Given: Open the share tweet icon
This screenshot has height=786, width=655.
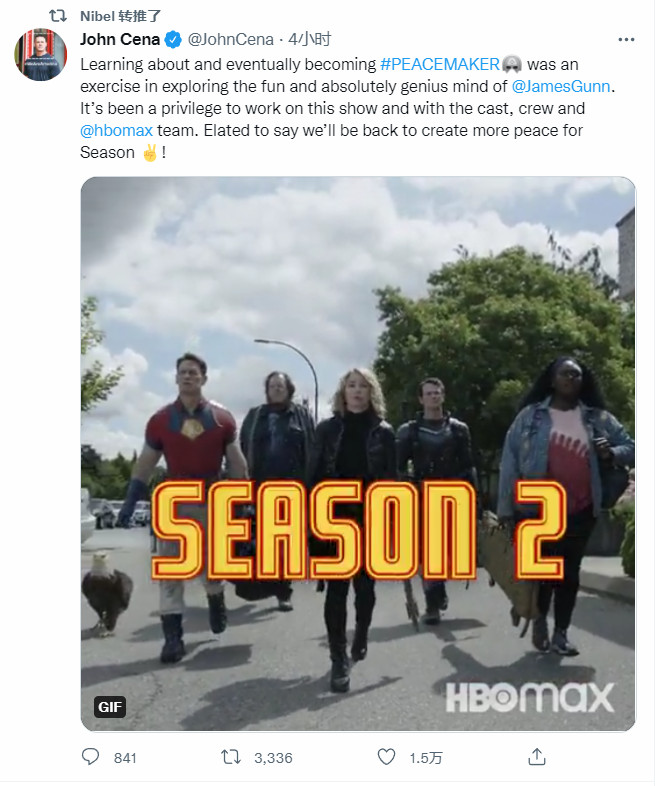Looking at the screenshot, I should click(x=537, y=757).
